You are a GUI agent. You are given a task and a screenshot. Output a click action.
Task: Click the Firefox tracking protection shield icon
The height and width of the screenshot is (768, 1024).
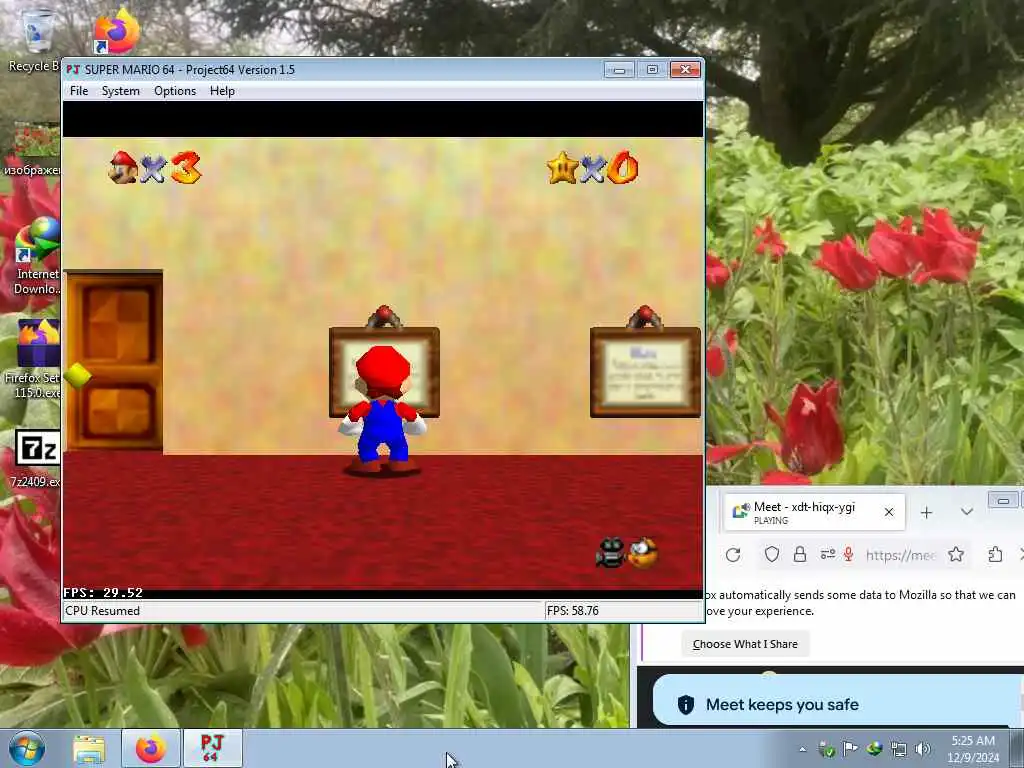772,554
